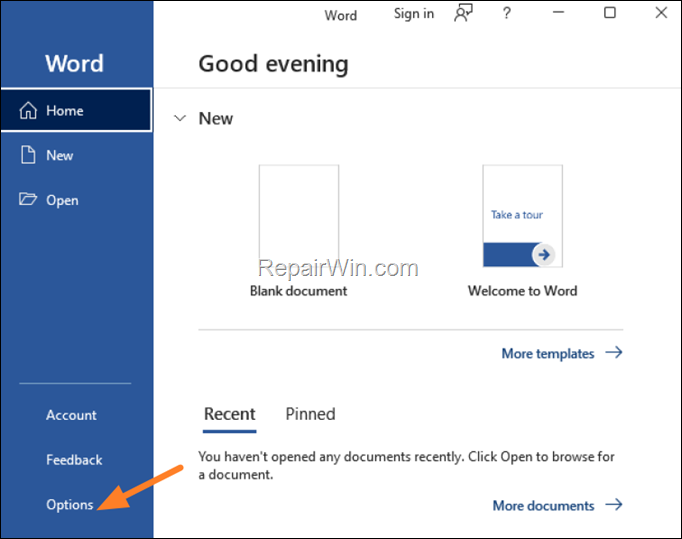
Task: Click the 'You haven't opened any documents' message
Action: 406,465
